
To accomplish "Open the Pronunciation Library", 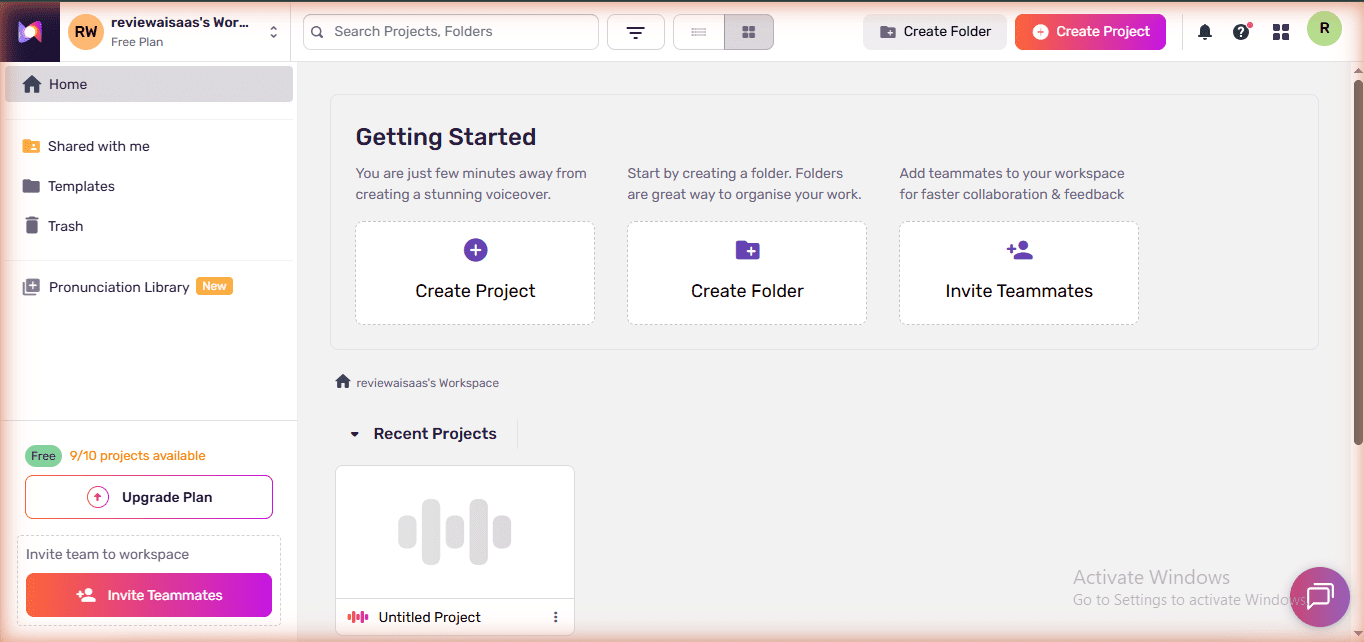I will pyautogui.click(x=119, y=287).
